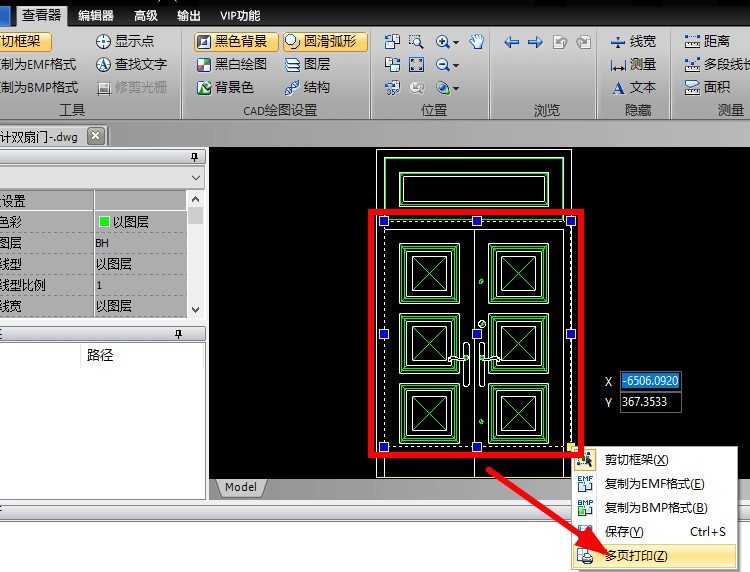Image resolution: width=750 pixels, height=572 pixels.
Task: Expand the properties panel object dropdown
Action: (195, 178)
